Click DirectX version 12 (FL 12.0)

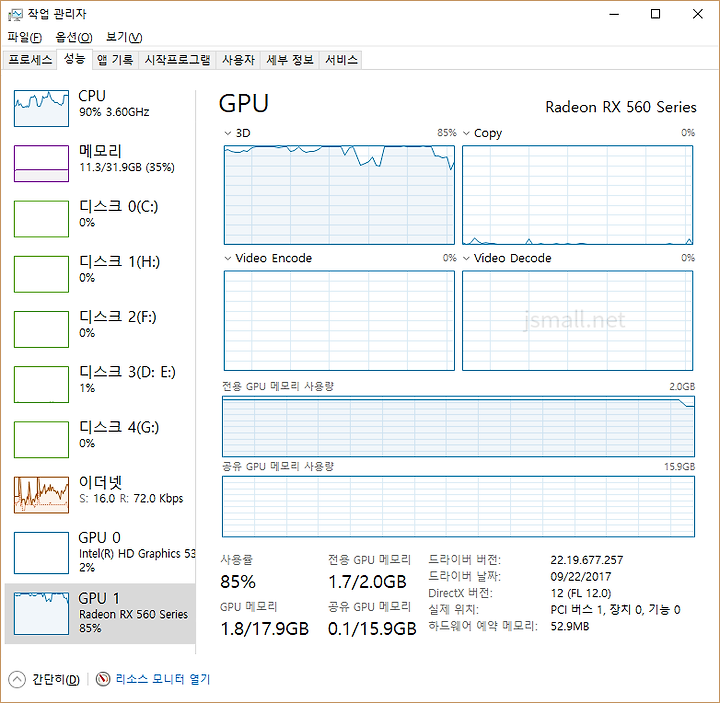pyautogui.click(x=580, y=593)
